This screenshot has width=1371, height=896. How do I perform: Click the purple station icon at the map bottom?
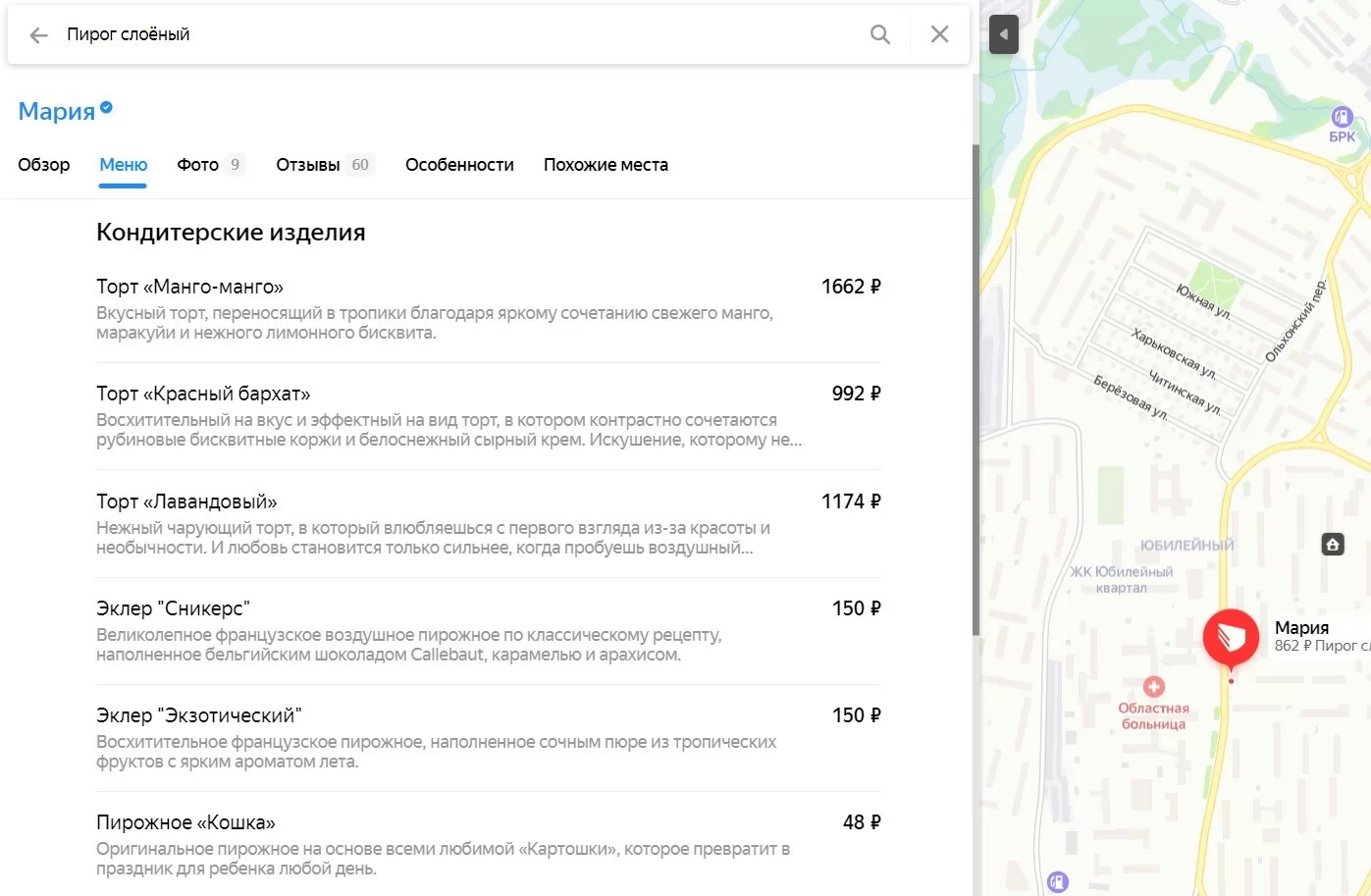pos(1057,881)
